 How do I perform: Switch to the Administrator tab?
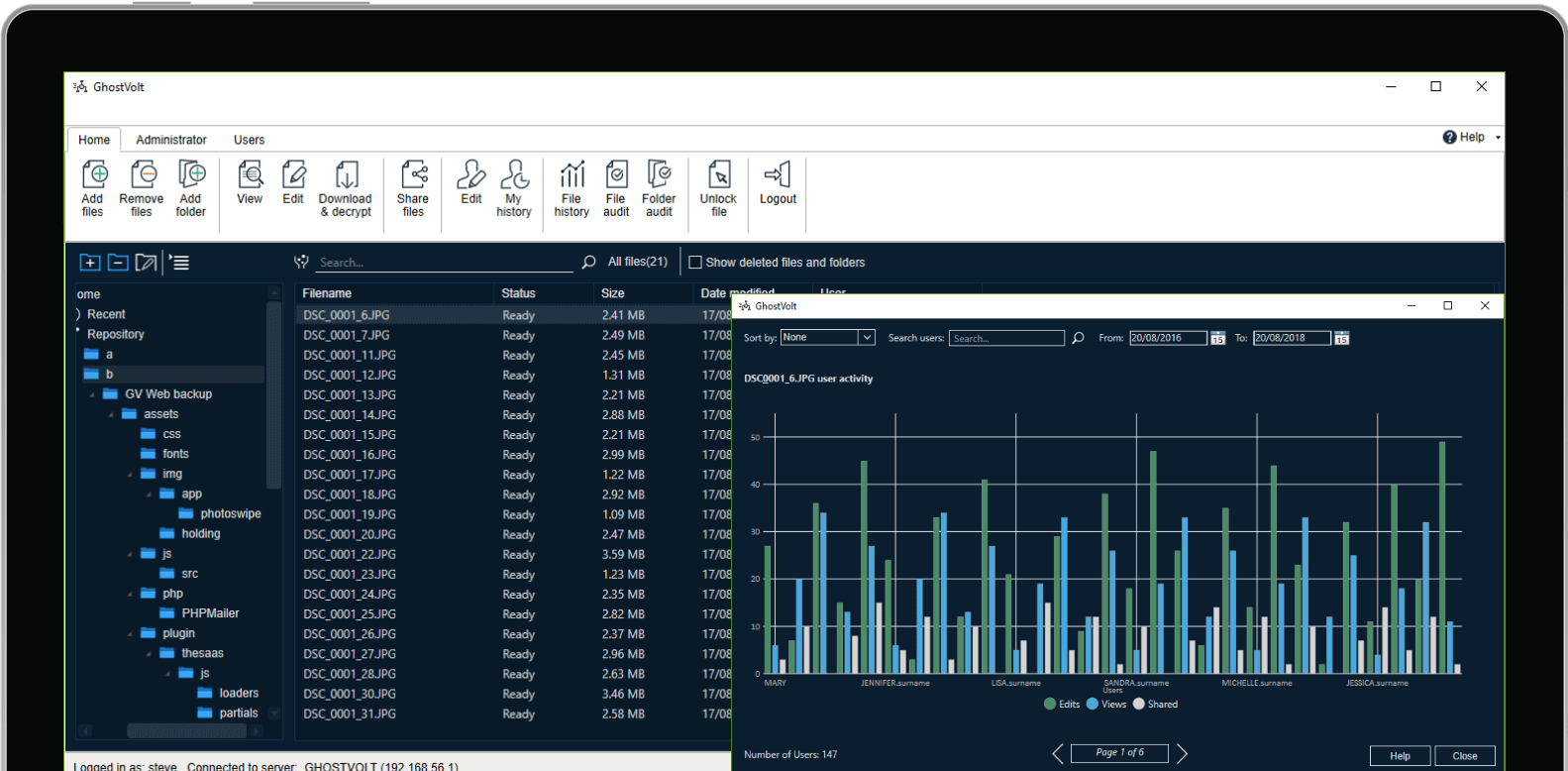(171, 140)
